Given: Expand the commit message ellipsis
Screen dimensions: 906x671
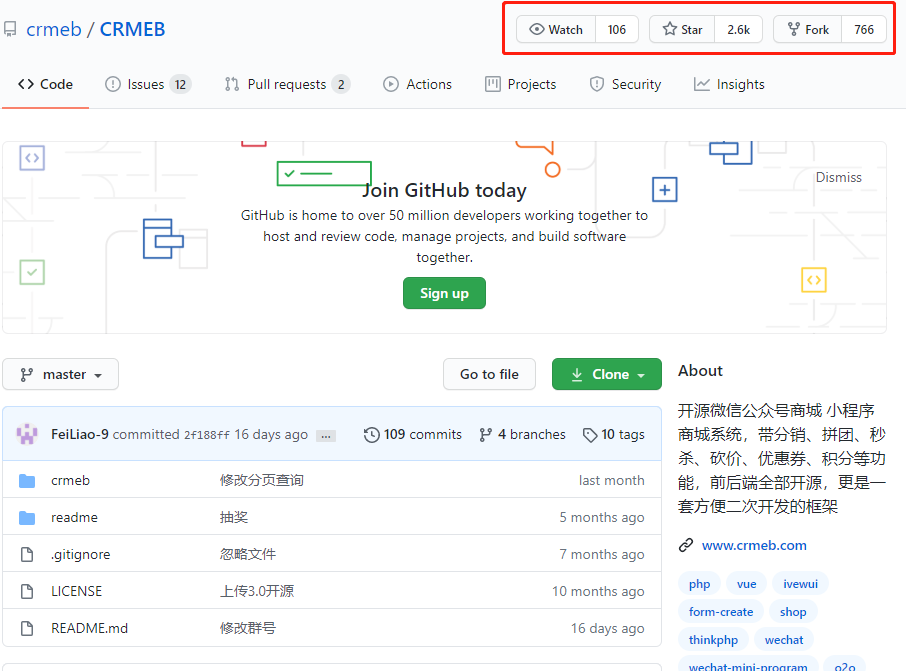Looking at the screenshot, I should [325, 435].
